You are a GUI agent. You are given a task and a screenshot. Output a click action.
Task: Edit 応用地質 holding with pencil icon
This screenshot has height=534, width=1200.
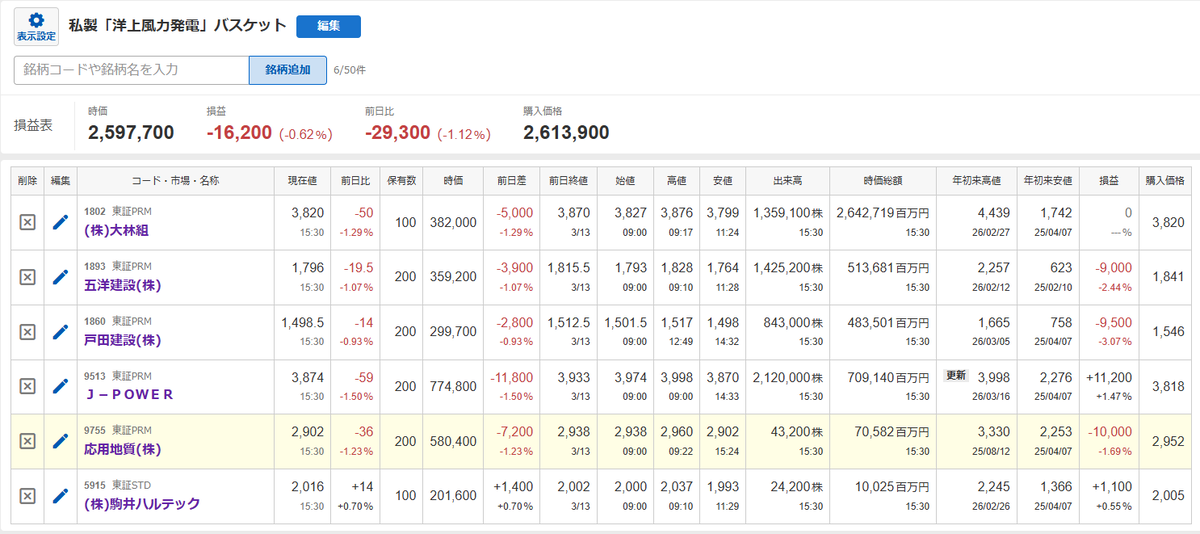pos(60,441)
